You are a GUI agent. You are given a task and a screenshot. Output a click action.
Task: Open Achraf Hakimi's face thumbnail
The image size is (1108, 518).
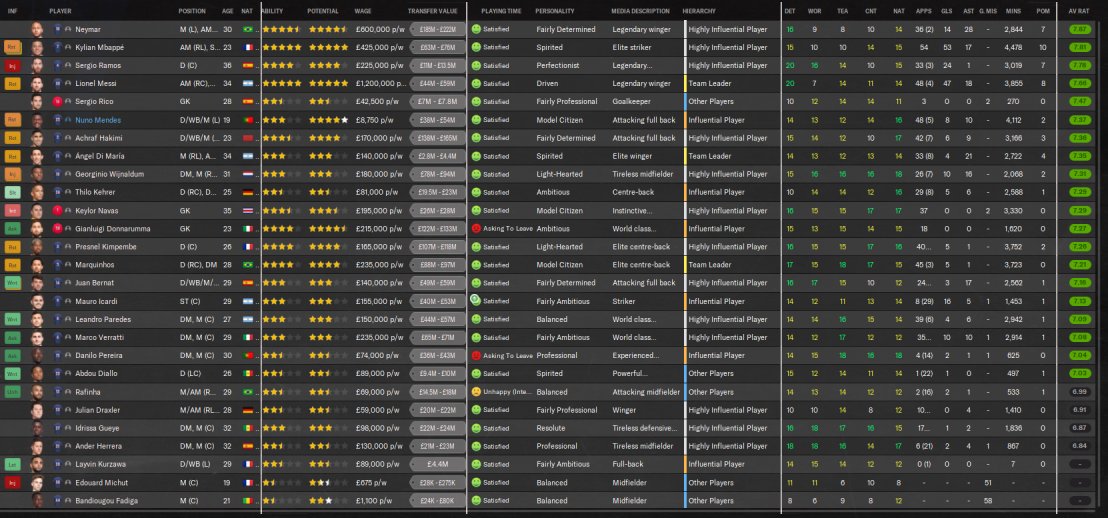pyautogui.click(x=37, y=138)
